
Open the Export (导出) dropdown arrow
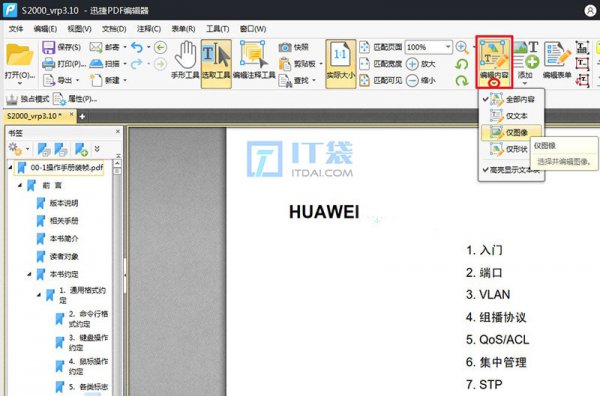78,80
